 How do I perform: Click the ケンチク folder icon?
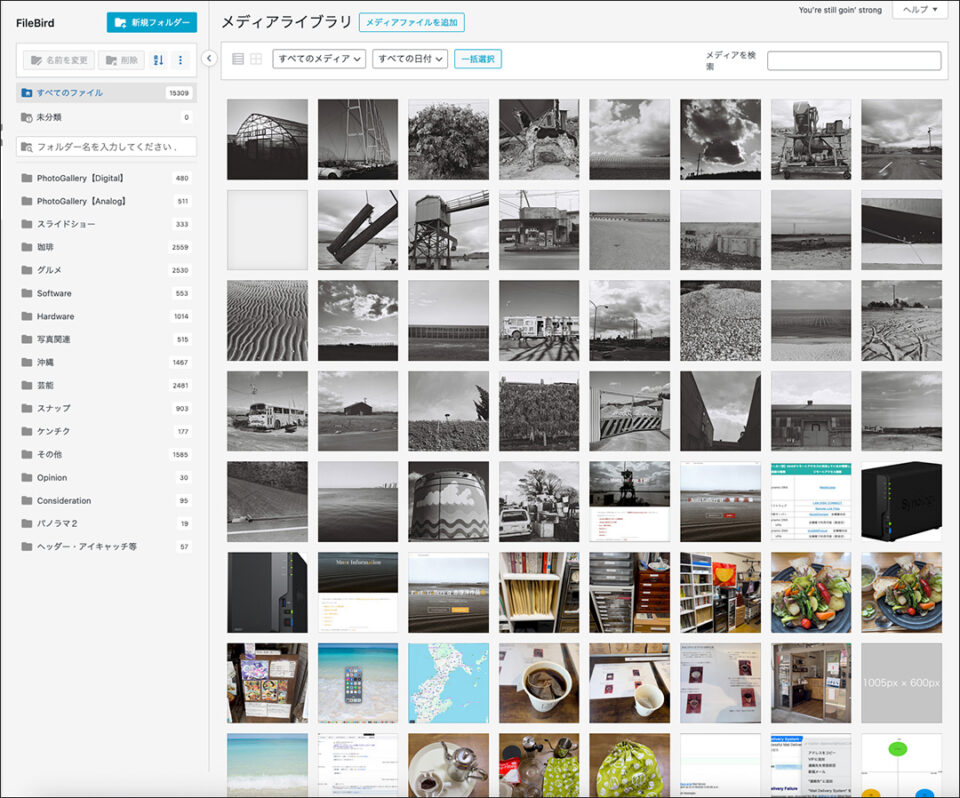click(26, 431)
